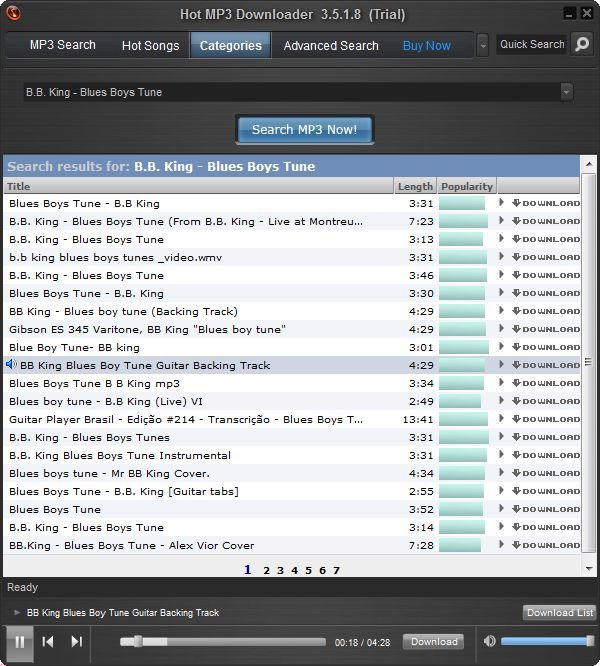Go to results page 2

[266, 570]
